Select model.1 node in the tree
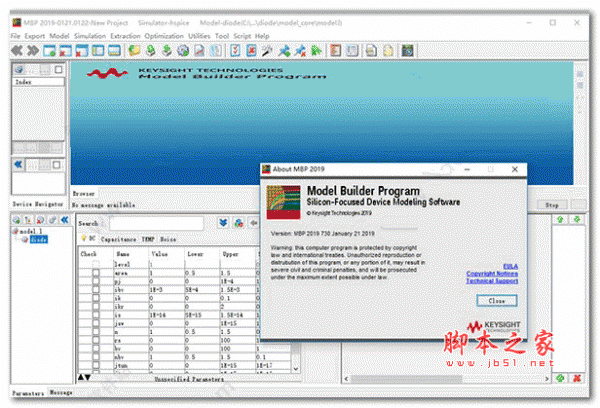600x408 pixels. point(31,231)
